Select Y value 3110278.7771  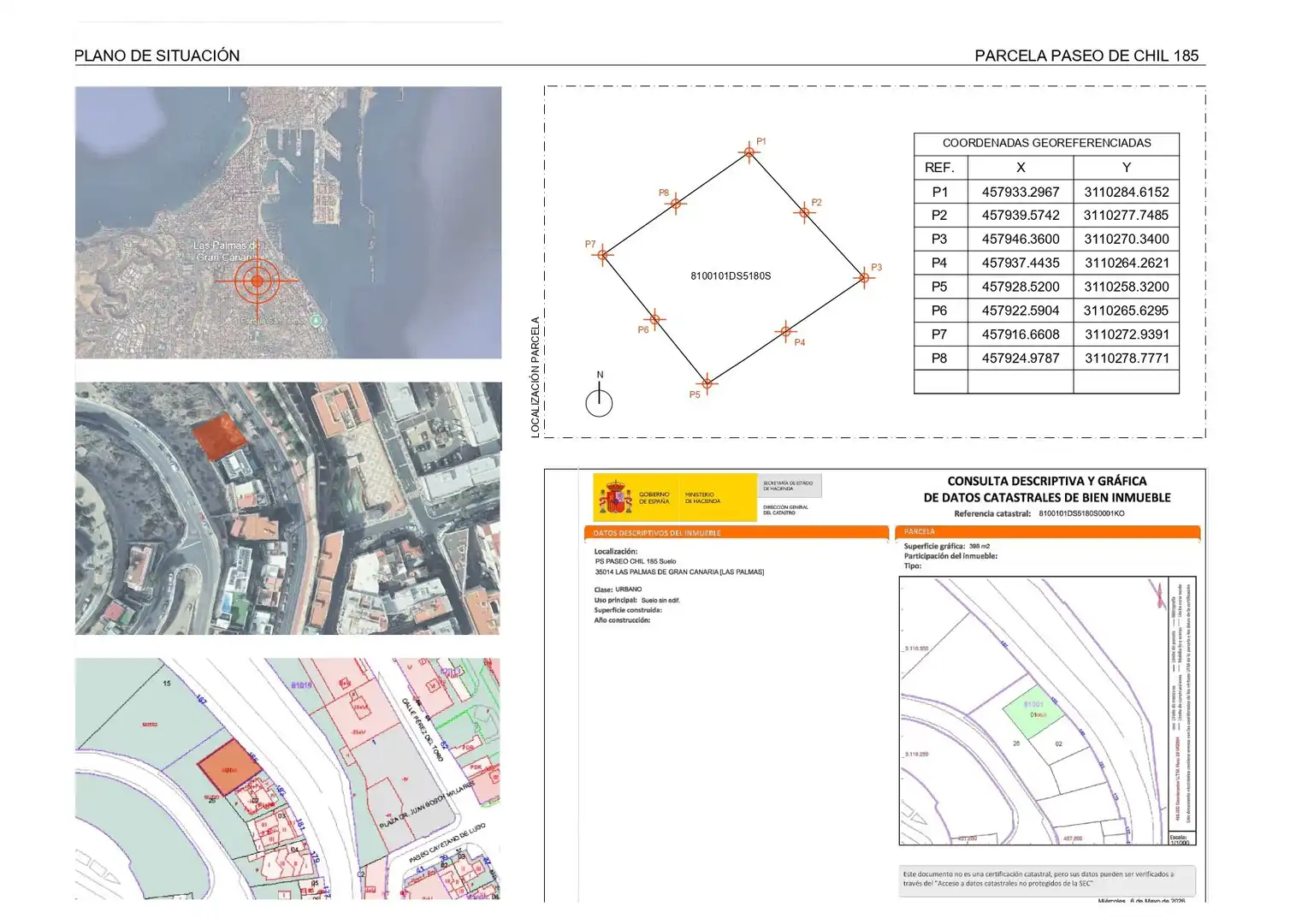click(x=1127, y=358)
